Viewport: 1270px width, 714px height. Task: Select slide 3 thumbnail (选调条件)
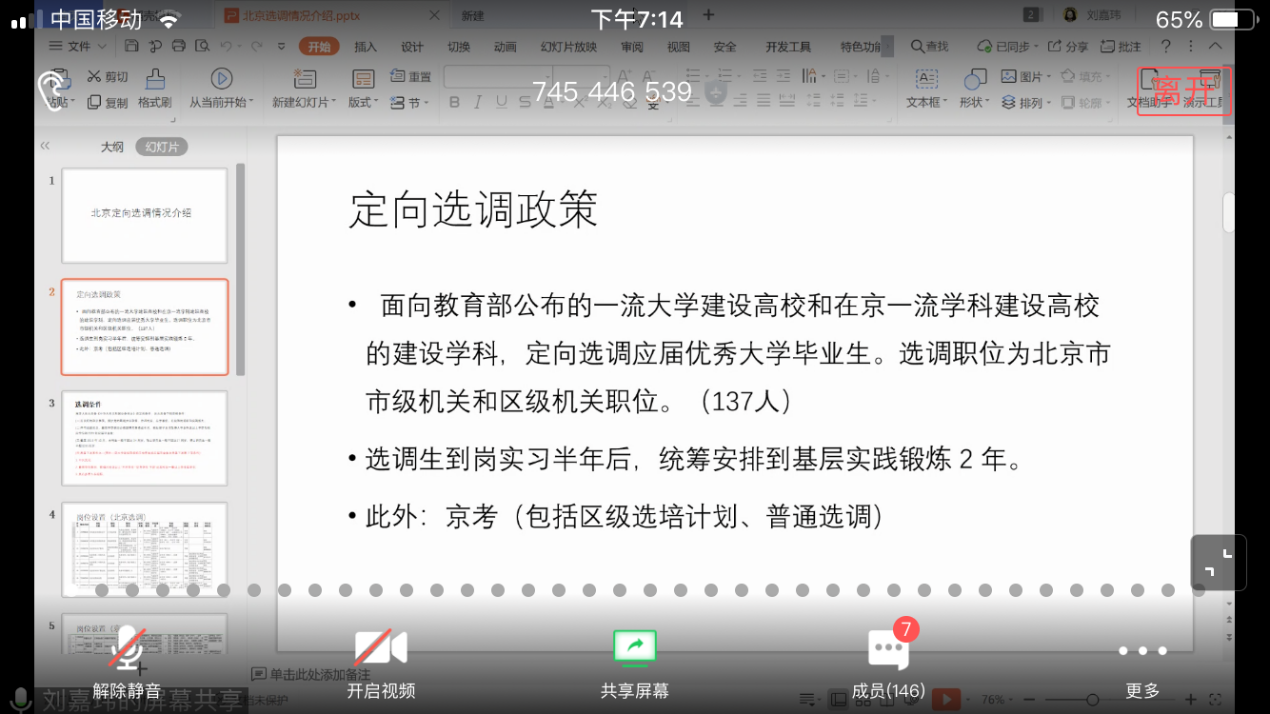pos(144,437)
